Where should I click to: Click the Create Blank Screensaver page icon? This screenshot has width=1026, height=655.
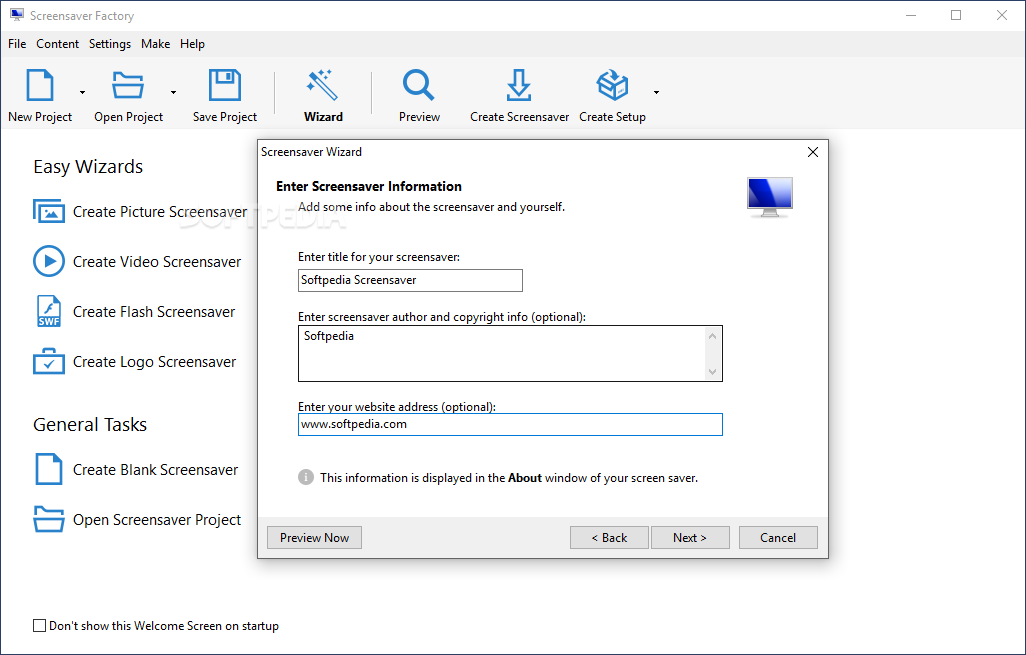pos(49,469)
